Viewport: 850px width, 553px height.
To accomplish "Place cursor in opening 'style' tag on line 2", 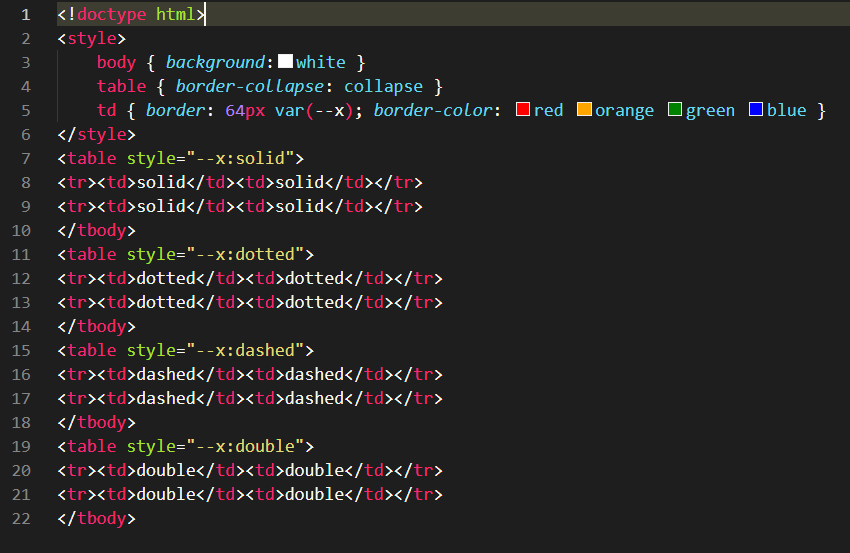I will click(92, 38).
